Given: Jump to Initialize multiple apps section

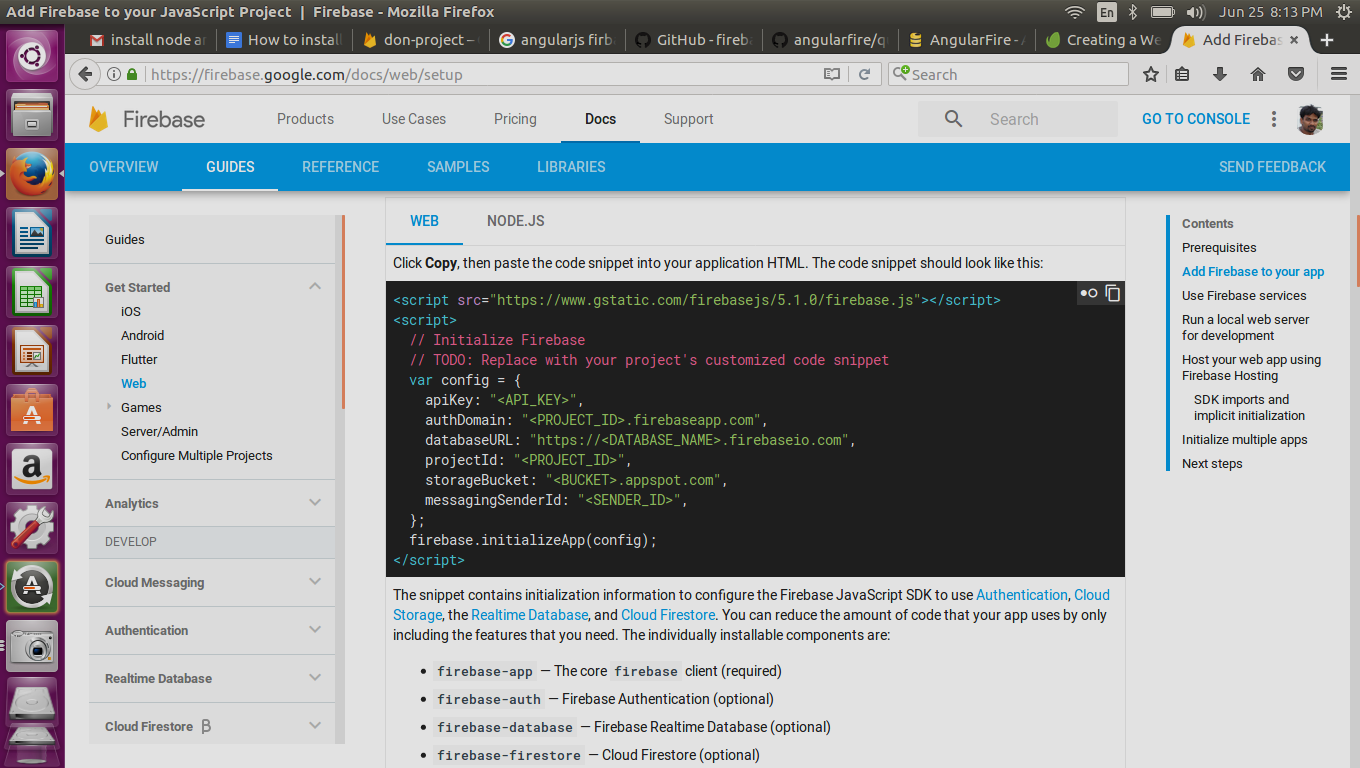Looking at the screenshot, I should (x=1245, y=440).
